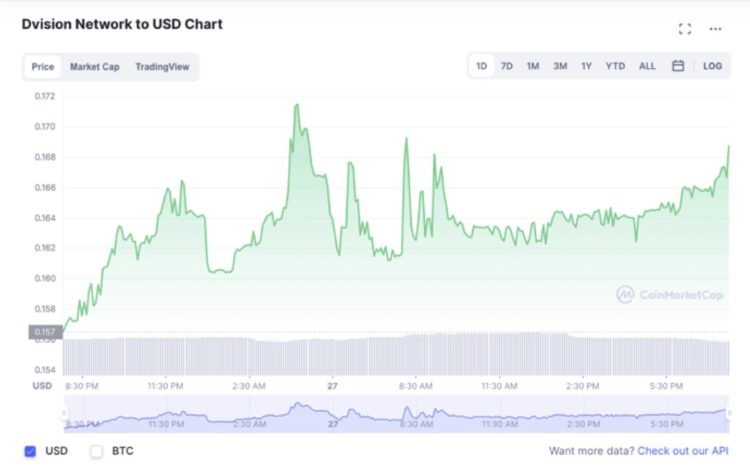Grab the right handle of range navigator
The width and height of the screenshot is (750, 471).
[728, 413]
